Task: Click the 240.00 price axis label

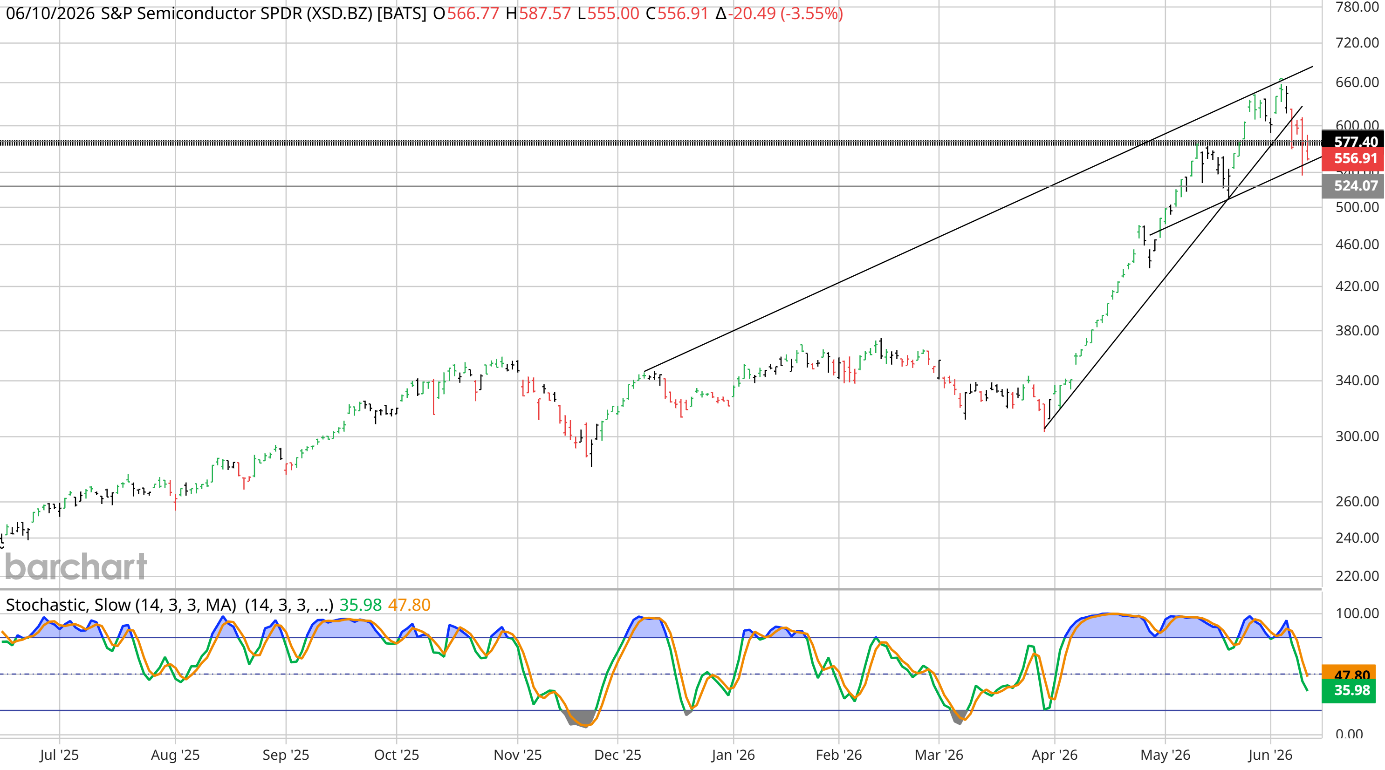Action: coord(1357,538)
